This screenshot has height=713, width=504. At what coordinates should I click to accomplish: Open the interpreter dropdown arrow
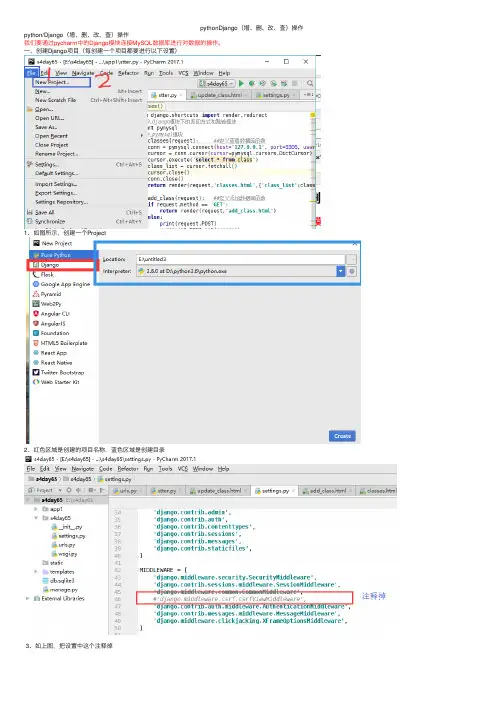(341, 271)
